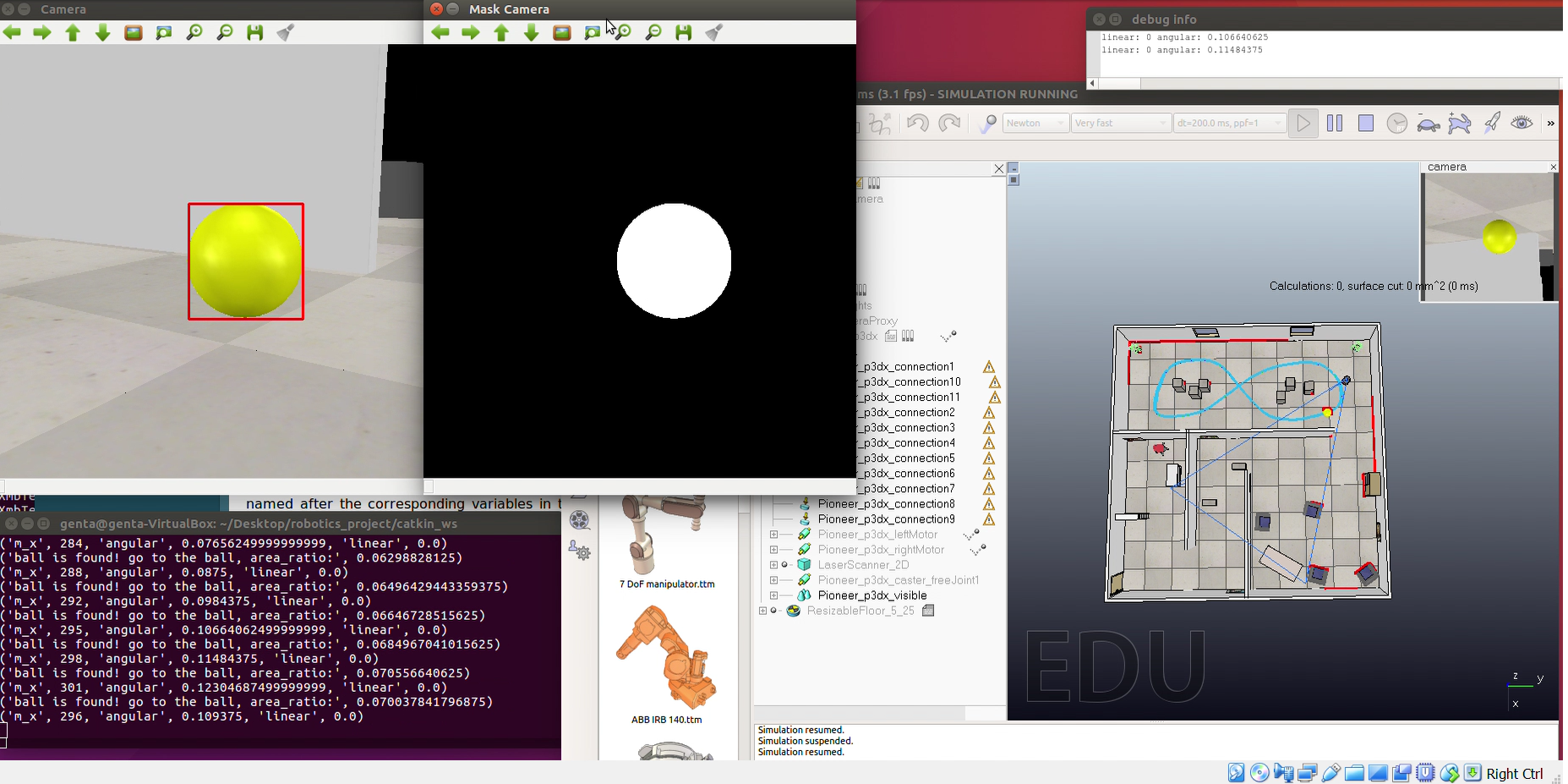The image size is (1568, 784).
Task: Toggle visualization with the eye icon
Action: click(x=1522, y=123)
